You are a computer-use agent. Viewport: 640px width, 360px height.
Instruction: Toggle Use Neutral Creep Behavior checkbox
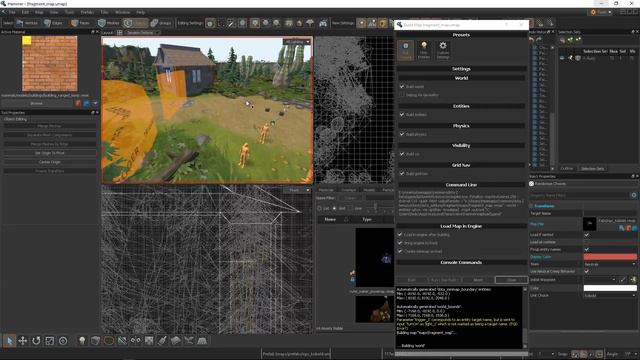point(587,271)
